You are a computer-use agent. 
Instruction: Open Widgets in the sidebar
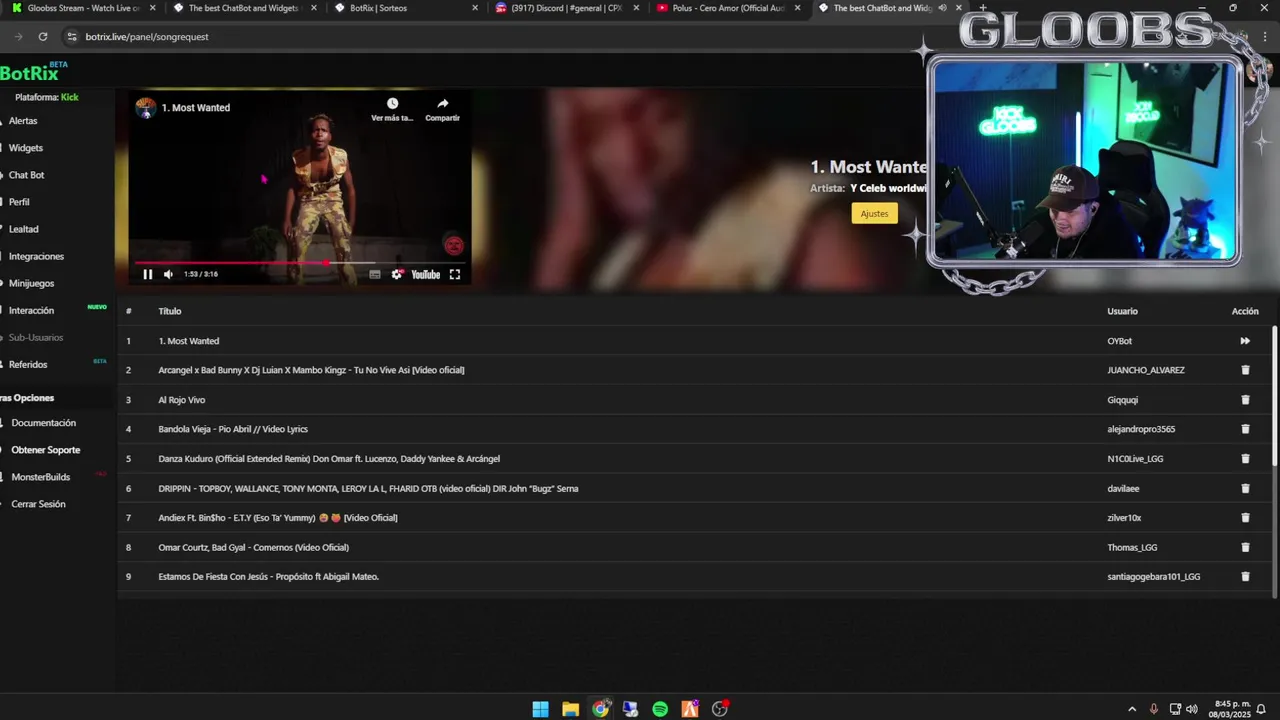pos(25,148)
